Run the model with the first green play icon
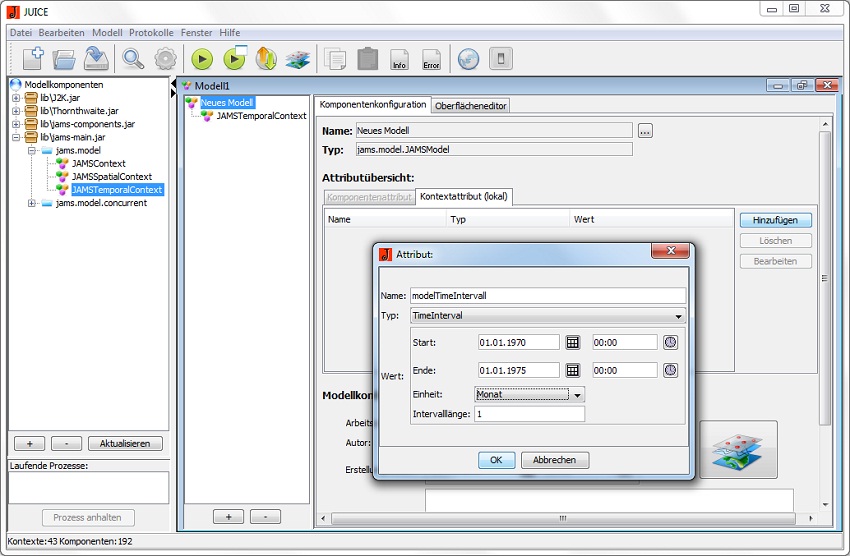Screen dimensions: 850x556 point(202,59)
